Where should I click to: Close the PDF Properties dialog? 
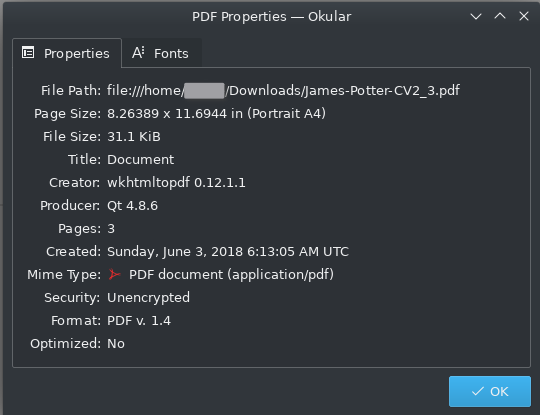[524, 16]
